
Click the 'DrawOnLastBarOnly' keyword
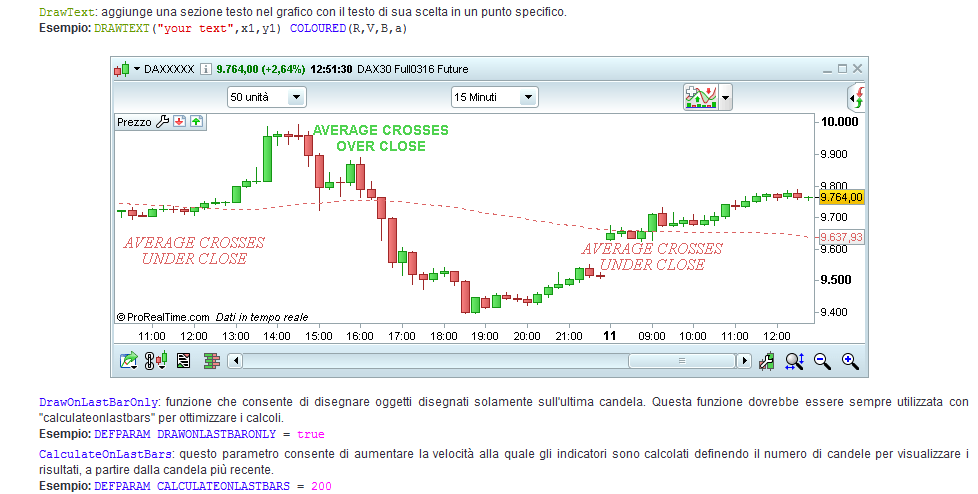coord(99,402)
